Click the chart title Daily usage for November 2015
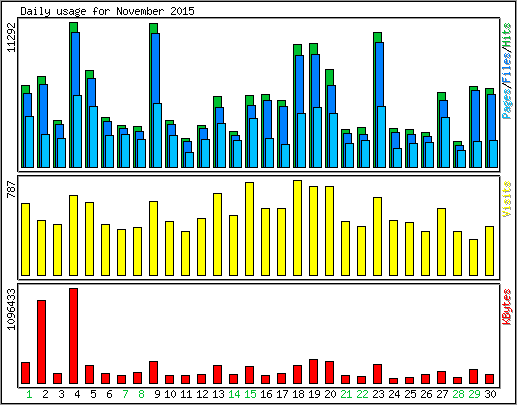517x405 pixels. tap(107, 11)
